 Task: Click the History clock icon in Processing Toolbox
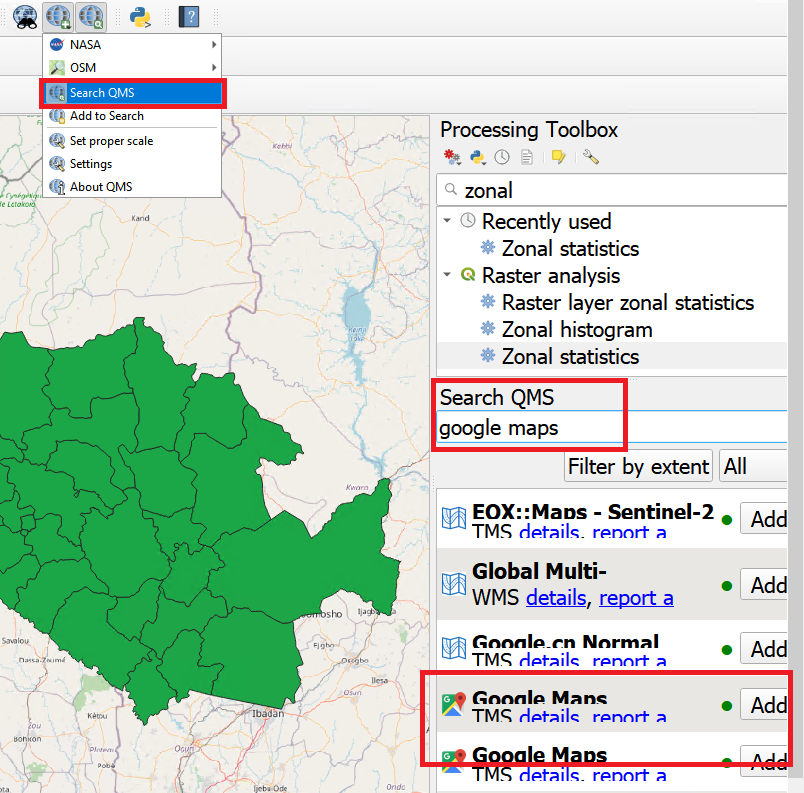[502, 157]
